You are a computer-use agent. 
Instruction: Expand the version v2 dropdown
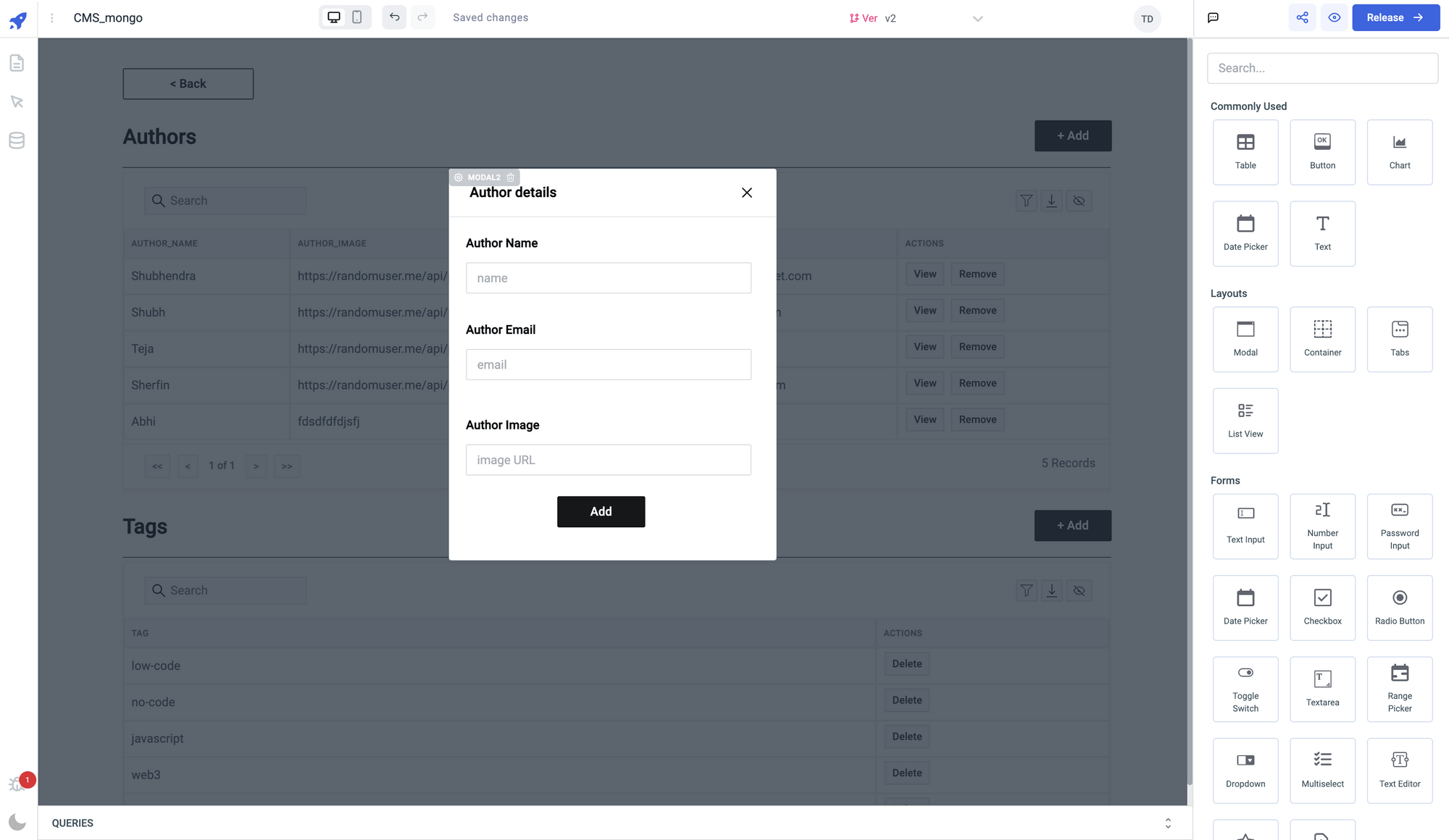tap(977, 19)
